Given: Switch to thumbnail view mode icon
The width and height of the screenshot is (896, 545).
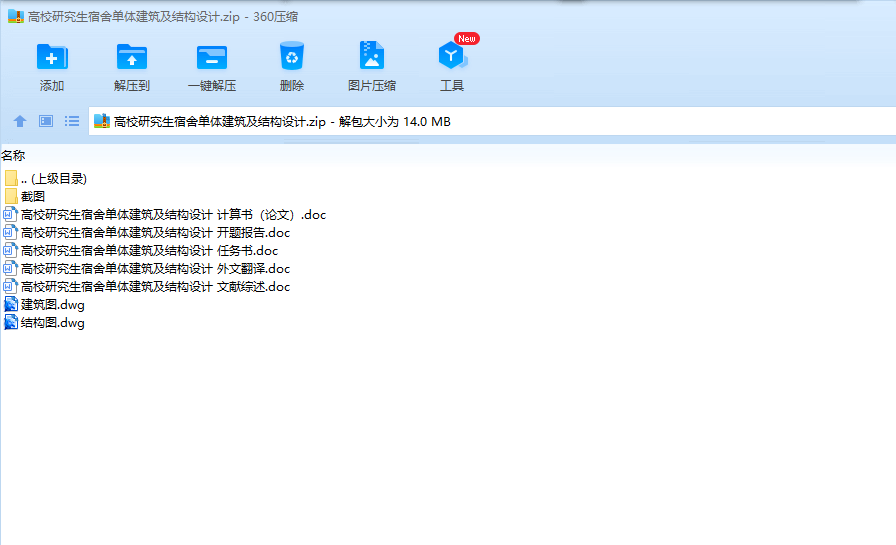Looking at the screenshot, I should (x=46, y=121).
